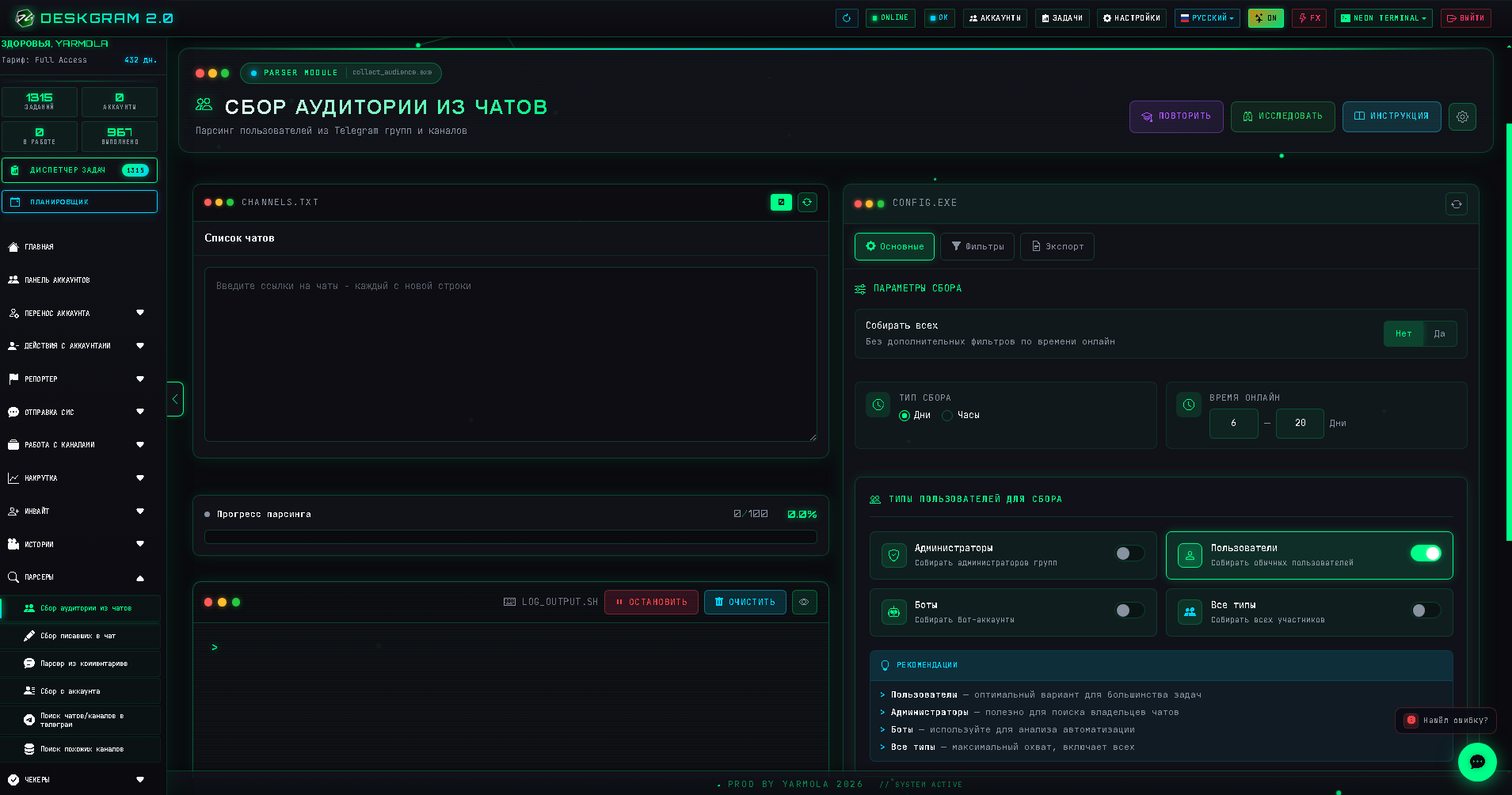Select the Основные tab

pyautogui.click(x=894, y=247)
